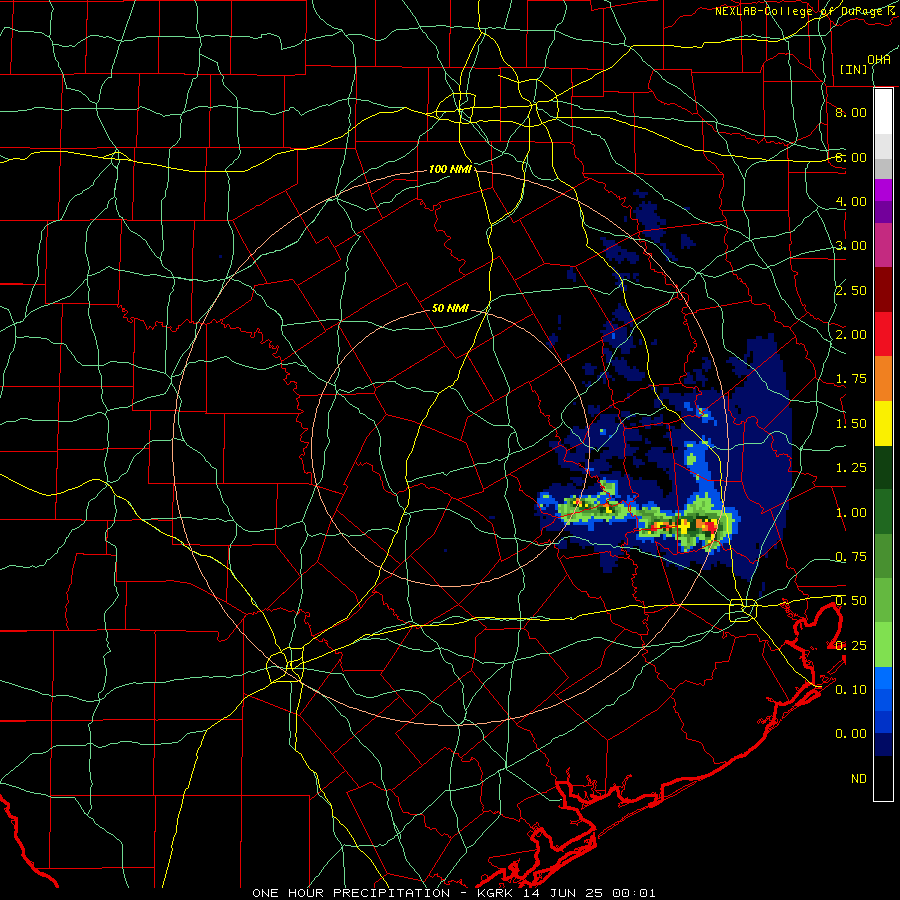The width and height of the screenshot is (900, 900).
Task: Click the '0.50' legend value
Action: coord(851,601)
